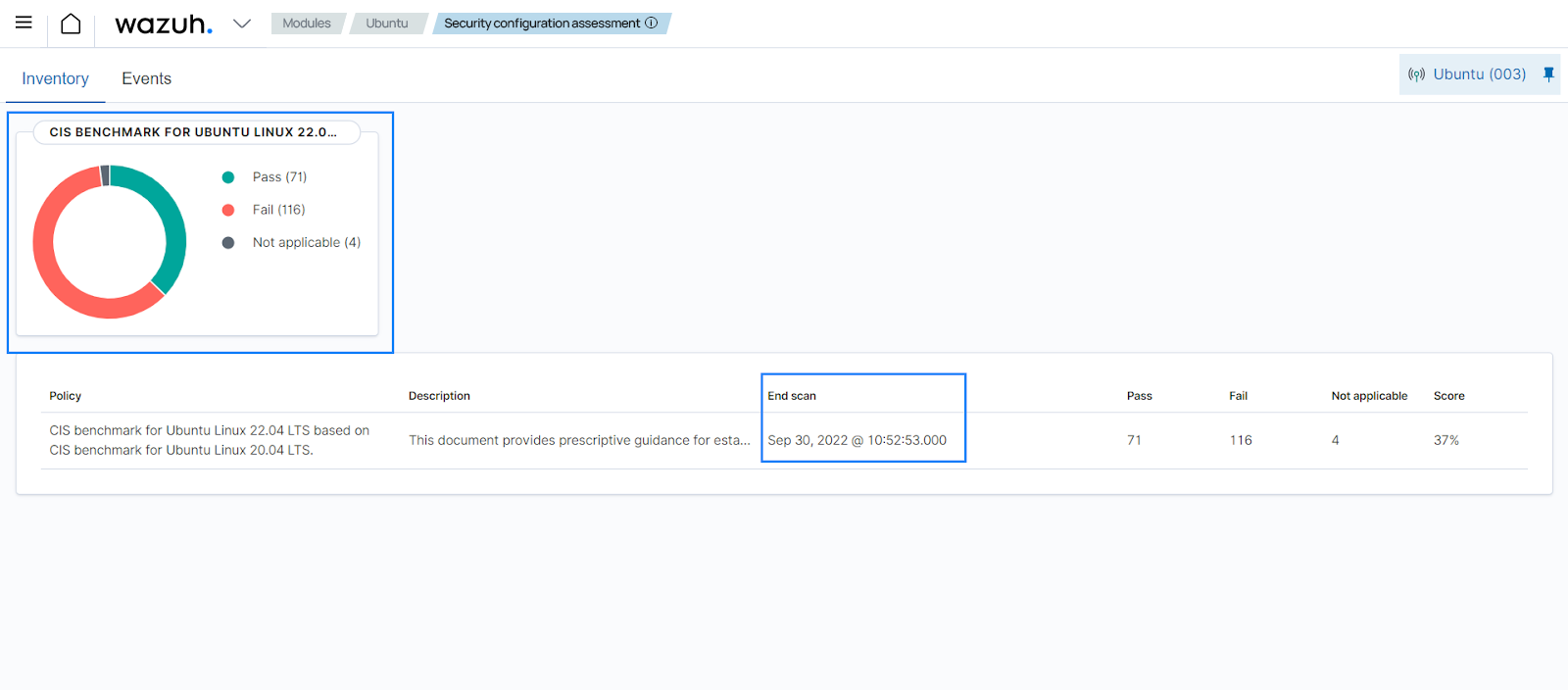Click the gray Not applicable legend dot
1568x690 pixels.
point(228,243)
